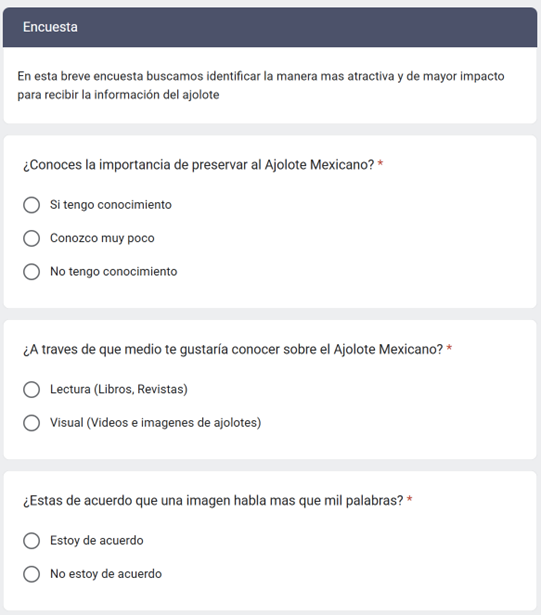Choose the 'No estoy de acuerdo' radio circle
This screenshot has width=541, height=615.
tap(31, 574)
